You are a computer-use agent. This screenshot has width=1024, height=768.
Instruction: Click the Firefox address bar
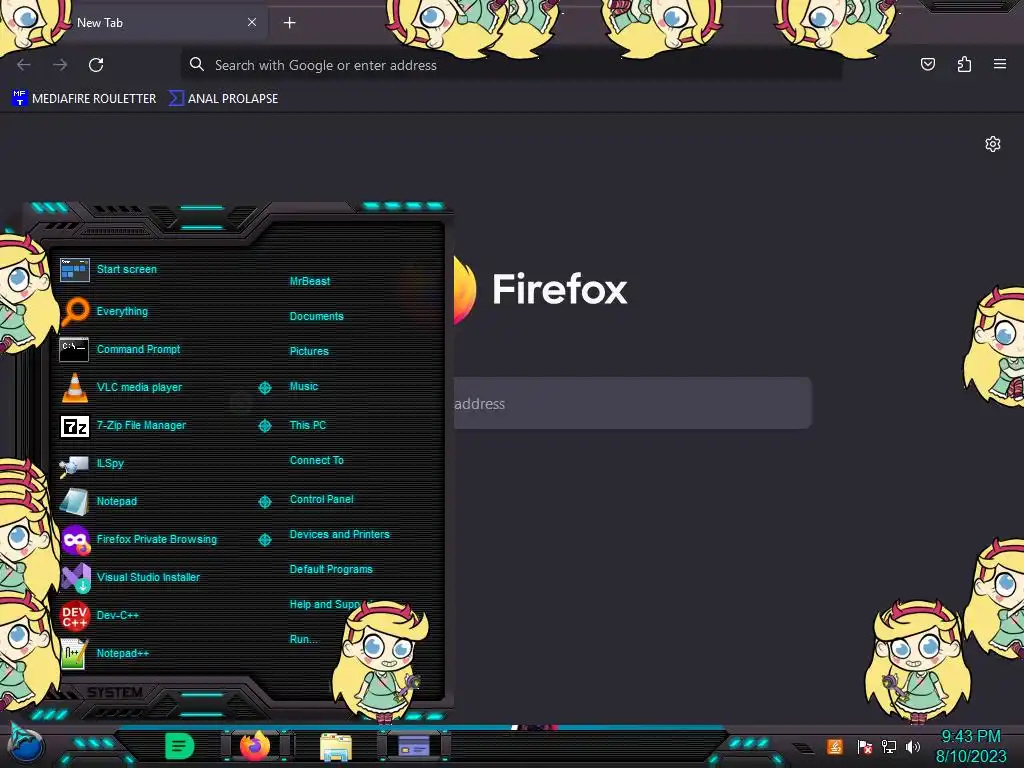point(511,65)
